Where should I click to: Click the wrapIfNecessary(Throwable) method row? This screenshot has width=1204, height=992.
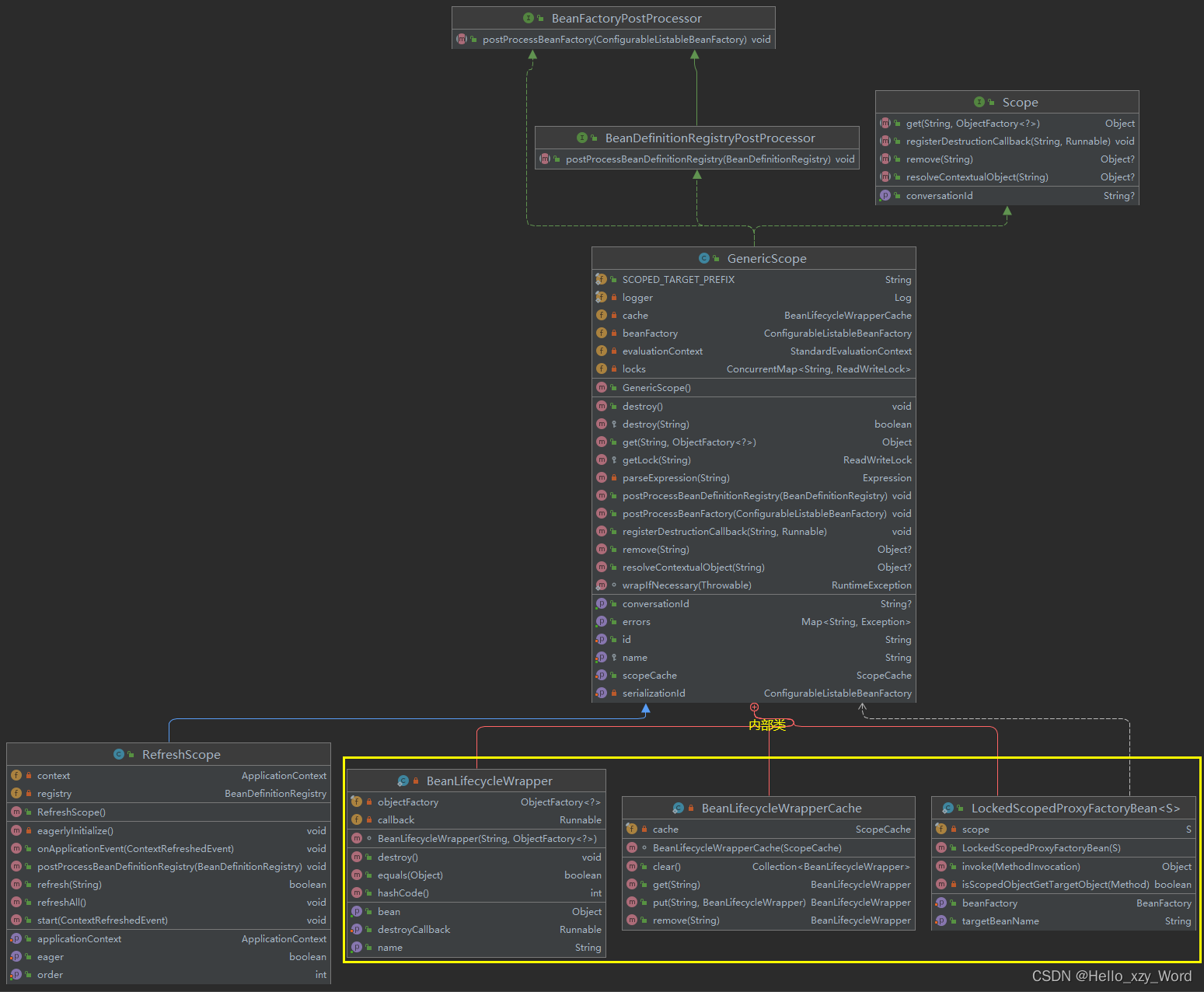pos(754,585)
